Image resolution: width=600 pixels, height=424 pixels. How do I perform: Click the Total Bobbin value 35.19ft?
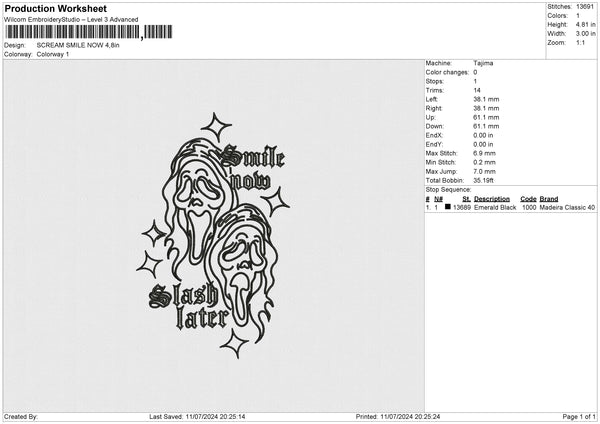pyautogui.click(x=484, y=180)
